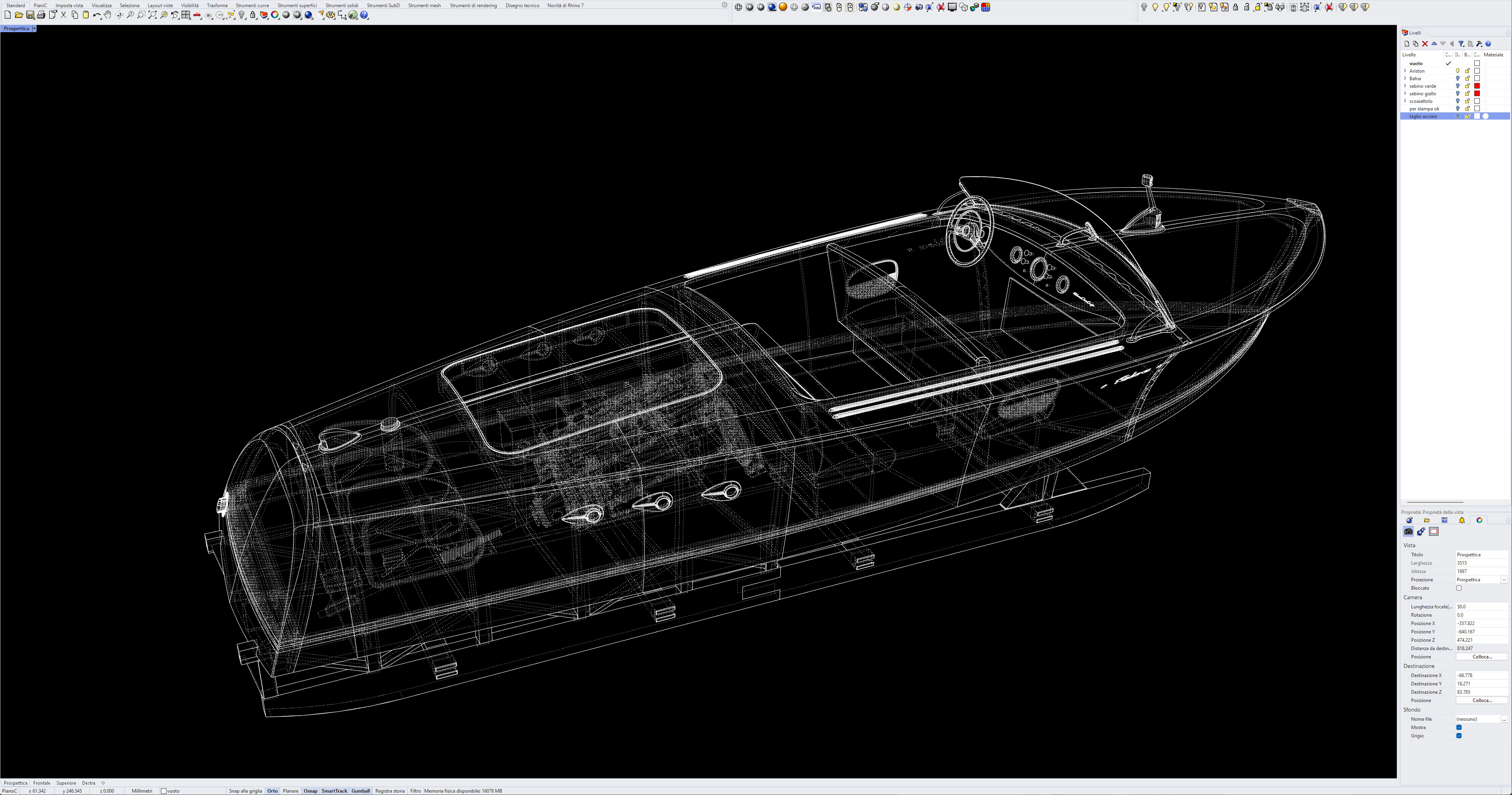Screen dimensions: 1512x795
Task: Click the layer Tools hammer icon
Action: point(1479,44)
